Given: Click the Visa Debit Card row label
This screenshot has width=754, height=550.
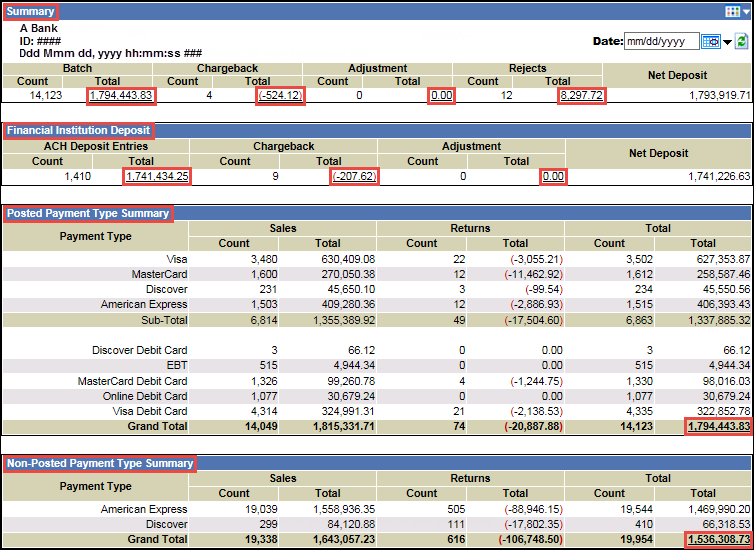Looking at the screenshot, I should 149,412.
